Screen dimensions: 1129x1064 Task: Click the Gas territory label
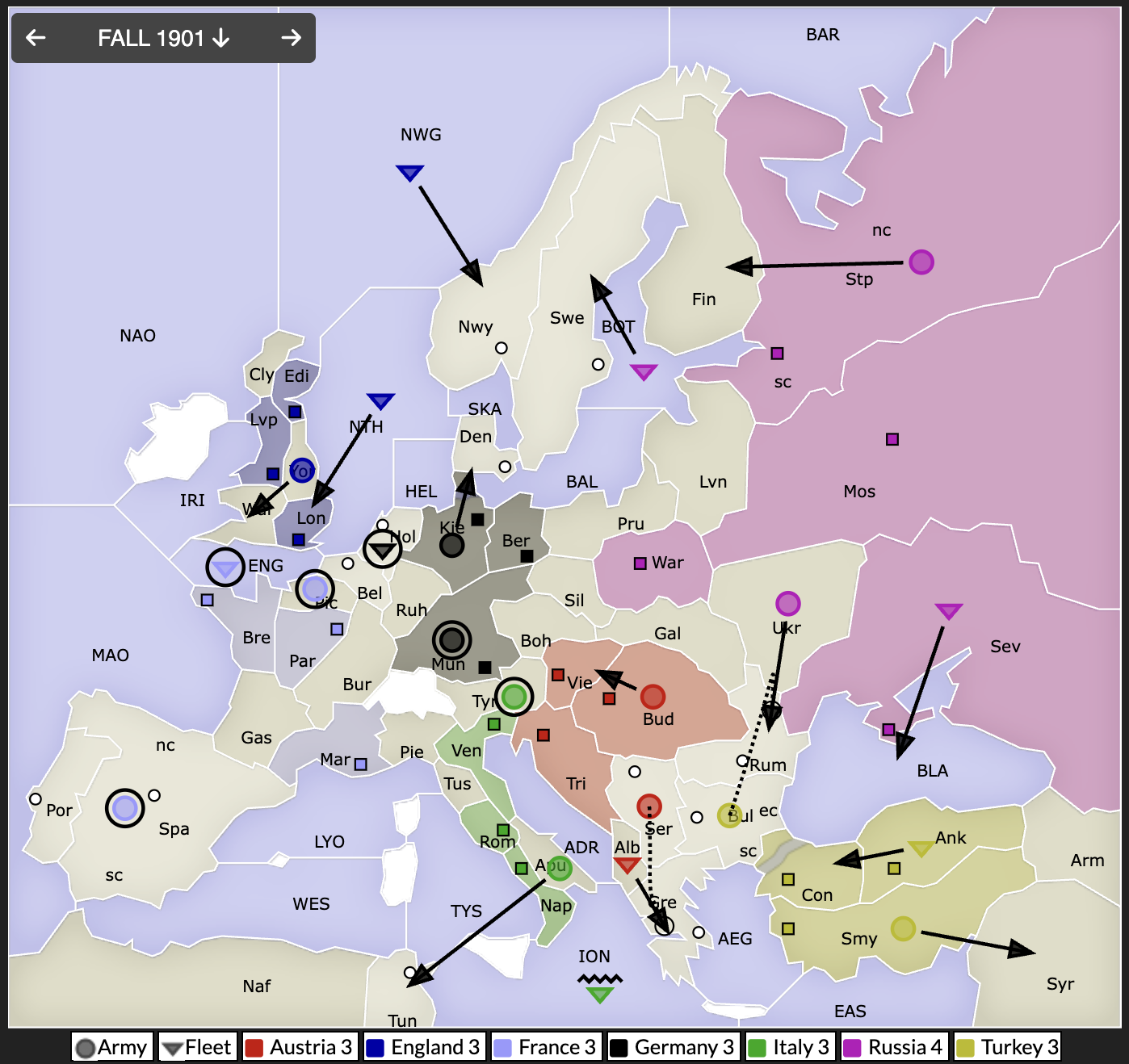pyautogui.click(x=256, y=738)
